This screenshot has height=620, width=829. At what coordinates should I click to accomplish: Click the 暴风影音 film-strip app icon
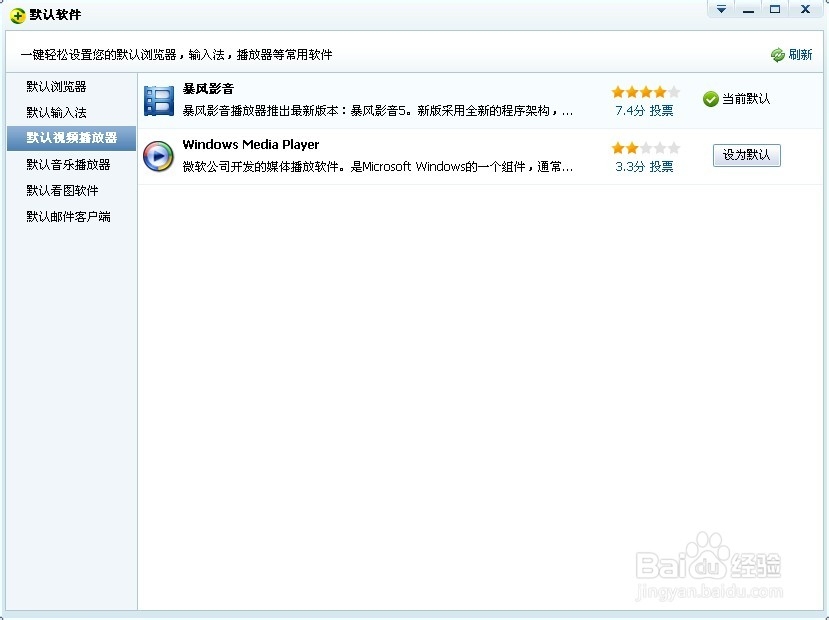click(159, 100)
